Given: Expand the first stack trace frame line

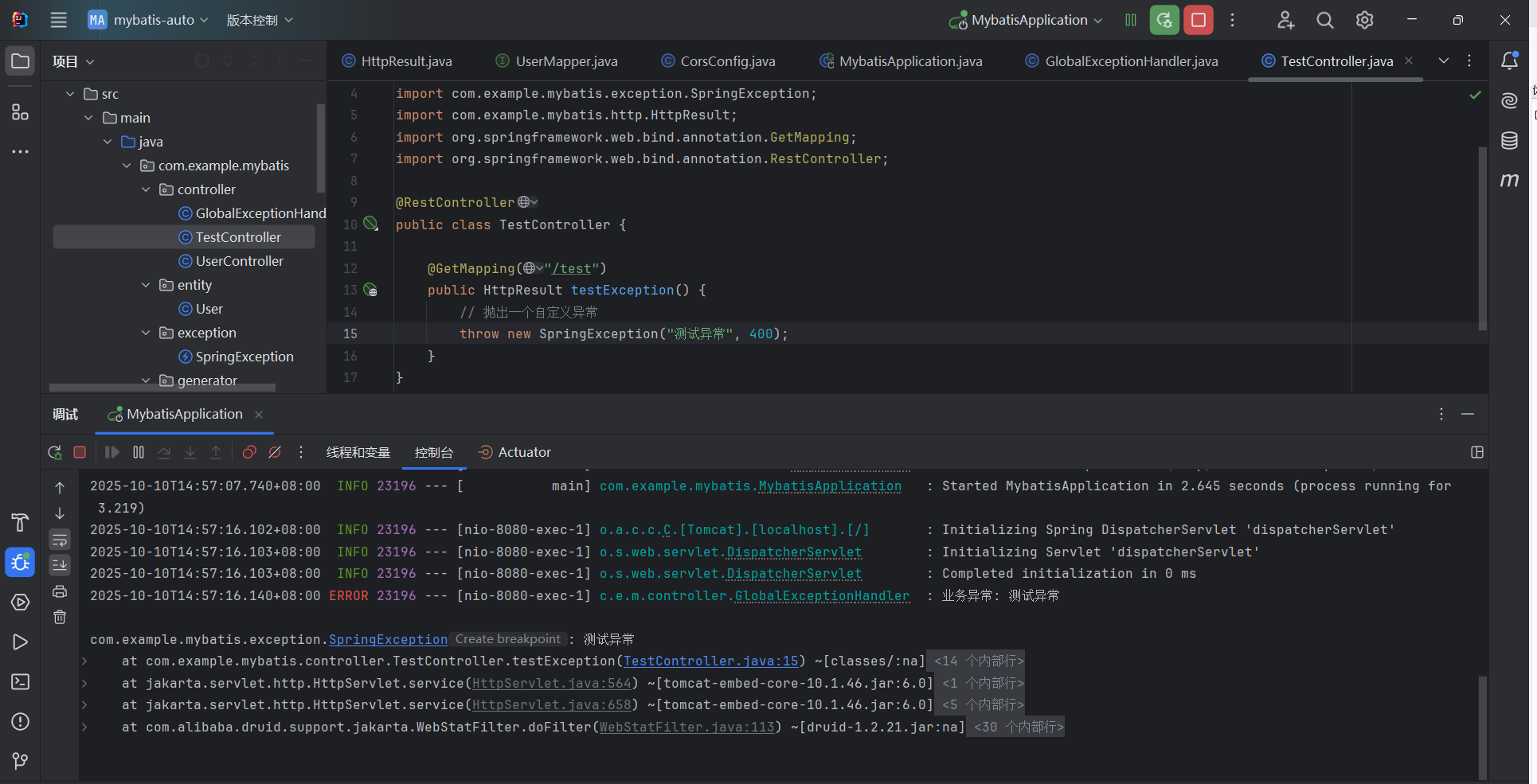Looking at the screenshot, I should [x=84, y=661].
